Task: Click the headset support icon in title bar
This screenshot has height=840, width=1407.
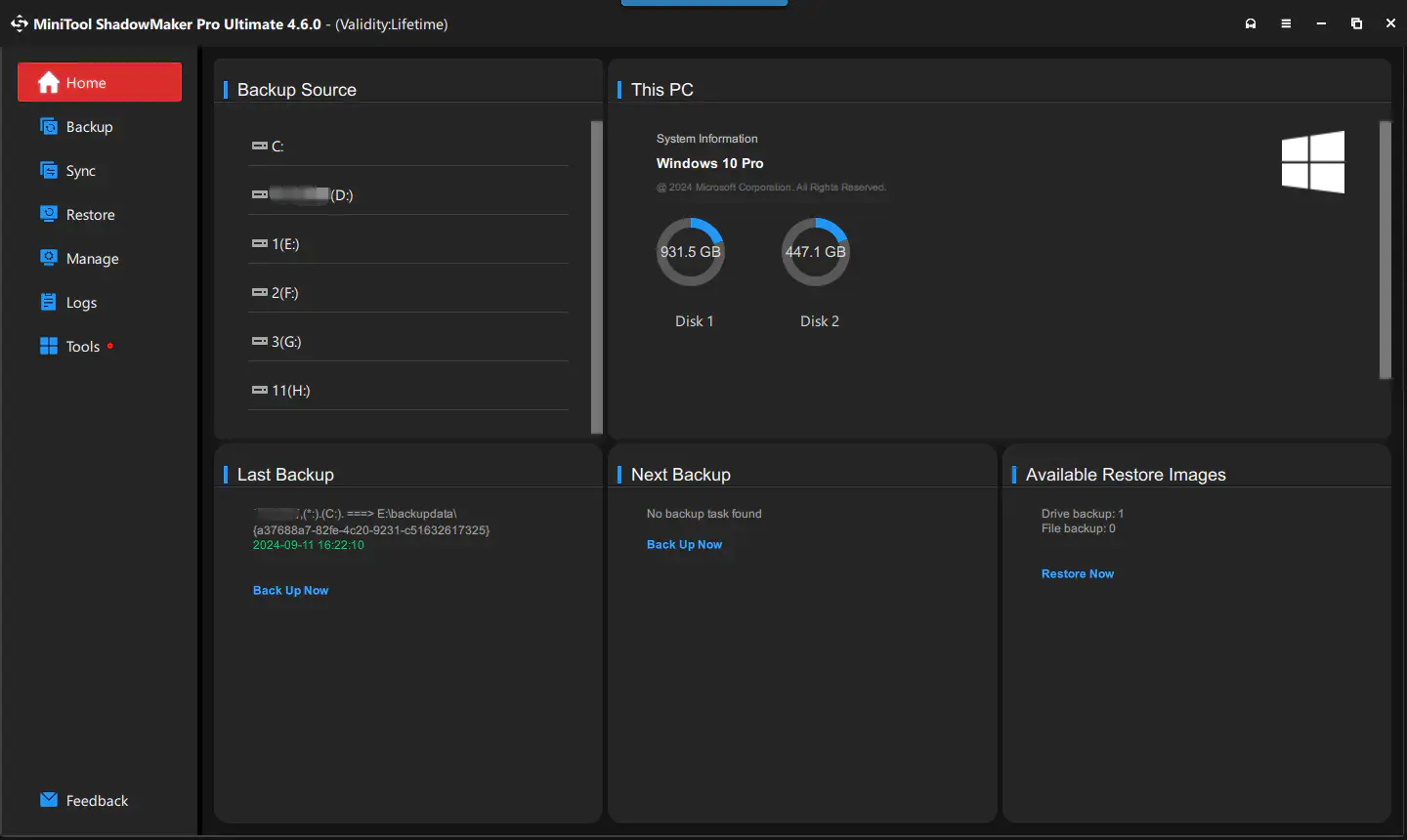Action: pyautogui.click(x=1251, y=22)
